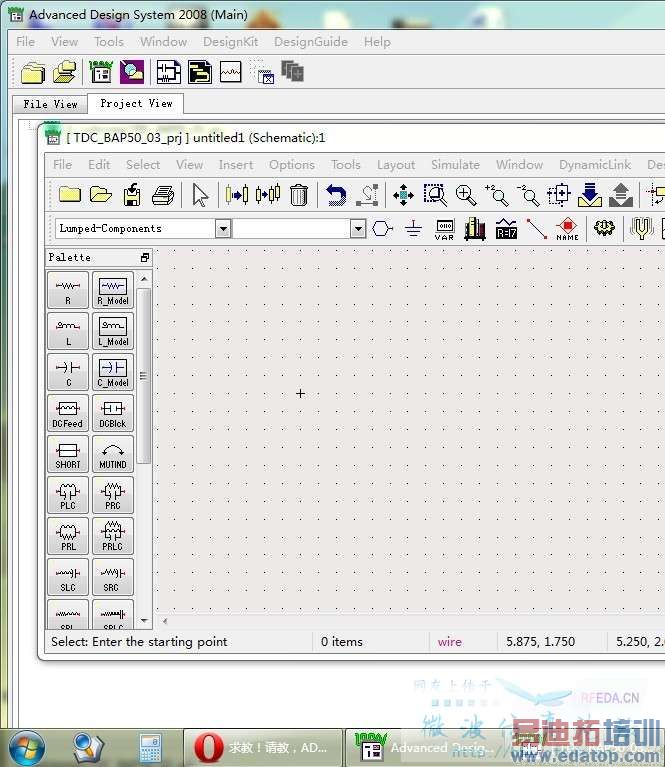Place capacitor C component
The image size is (665, 767).
tap(68, 373)
